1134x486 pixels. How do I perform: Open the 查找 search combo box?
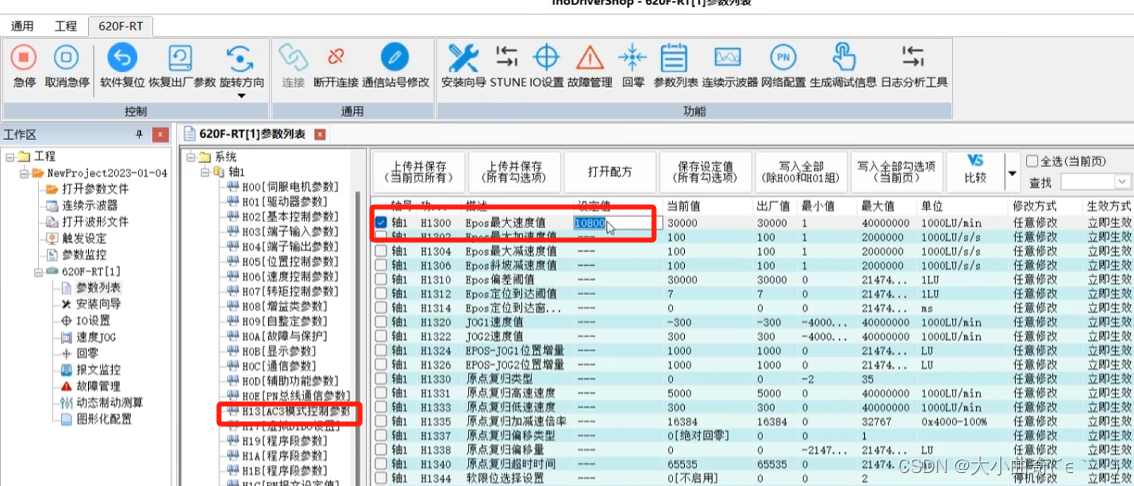(1094, 181)
